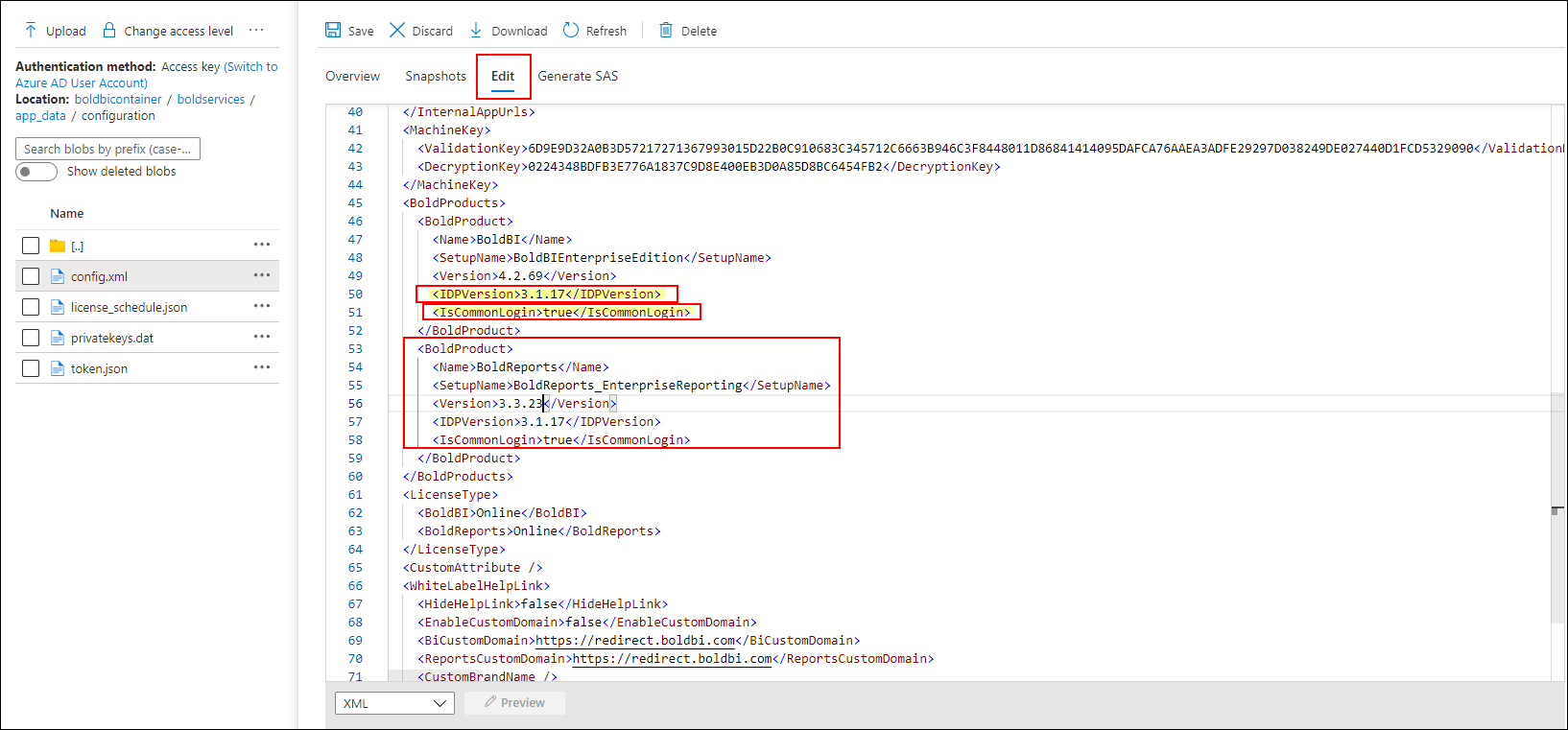Open the boldbicontainer breadcrumb link
Image resolution: width=1568 pixels, height=730 pixels.
[x=118, y=99]
